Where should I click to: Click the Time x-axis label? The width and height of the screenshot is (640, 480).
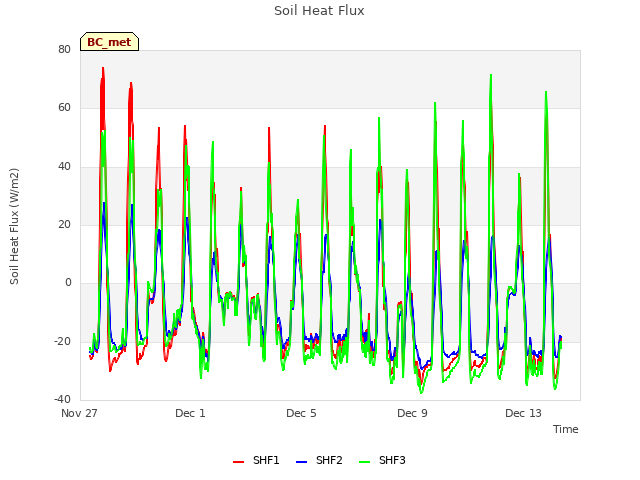pos(566,429)
